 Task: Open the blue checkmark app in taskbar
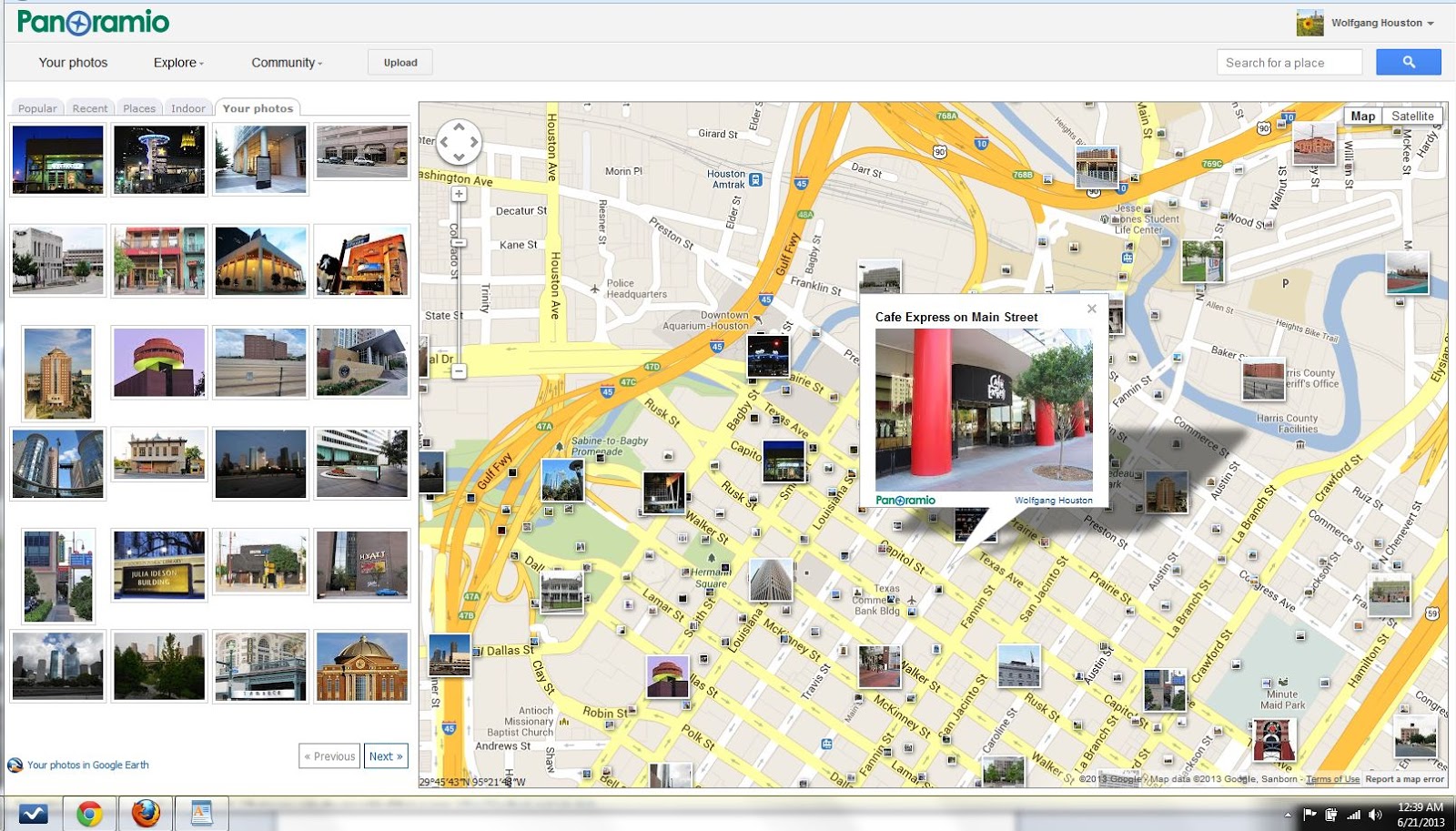33,813
